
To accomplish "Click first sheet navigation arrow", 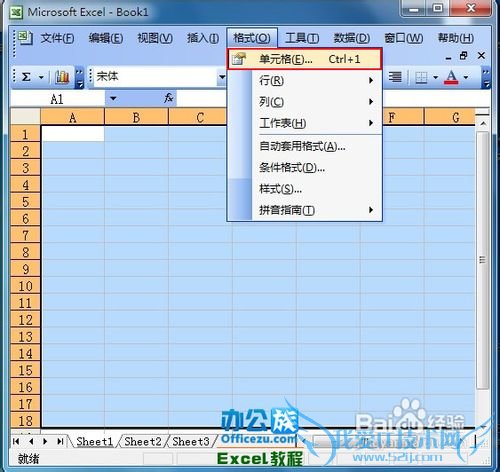I will point(16,441).
